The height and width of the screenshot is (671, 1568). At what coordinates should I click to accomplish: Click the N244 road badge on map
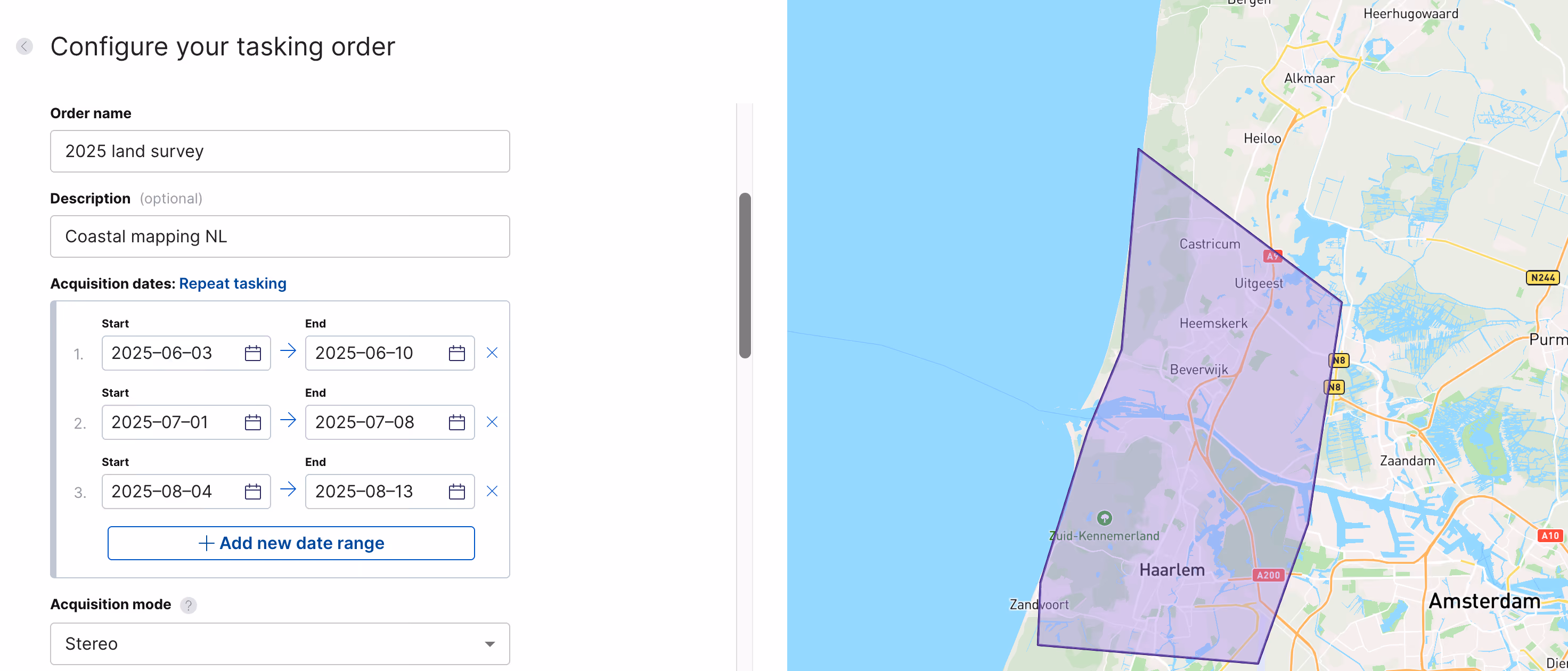click(1542, 277)
